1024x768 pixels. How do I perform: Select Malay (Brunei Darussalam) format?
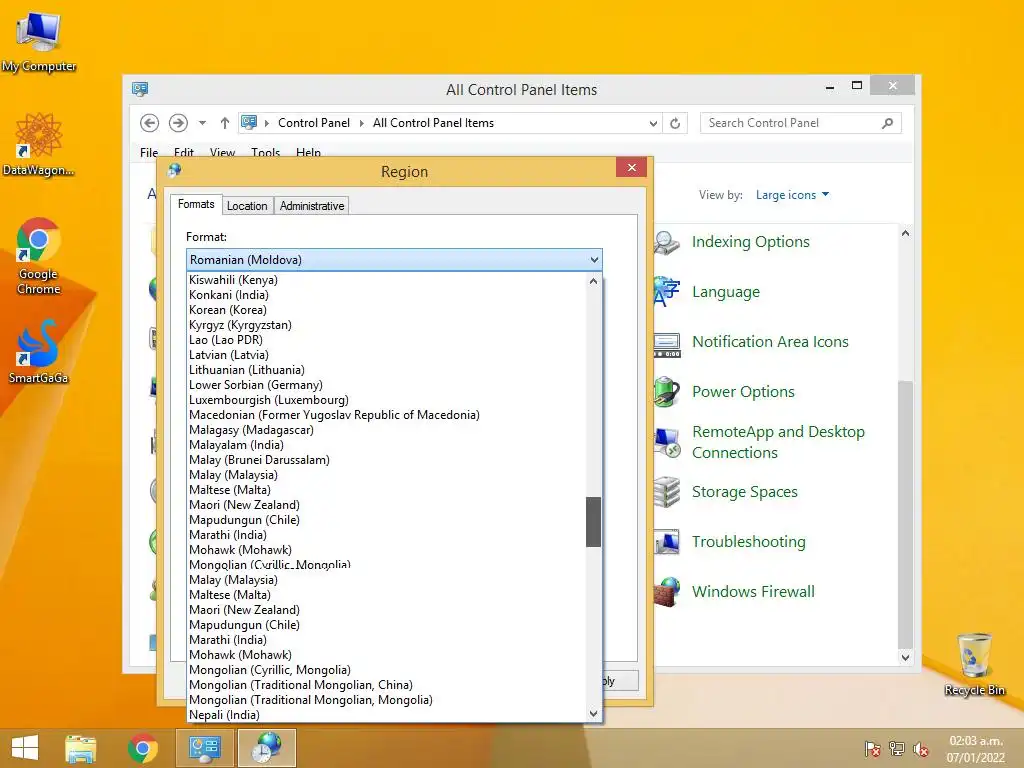(x=386, y=460)
